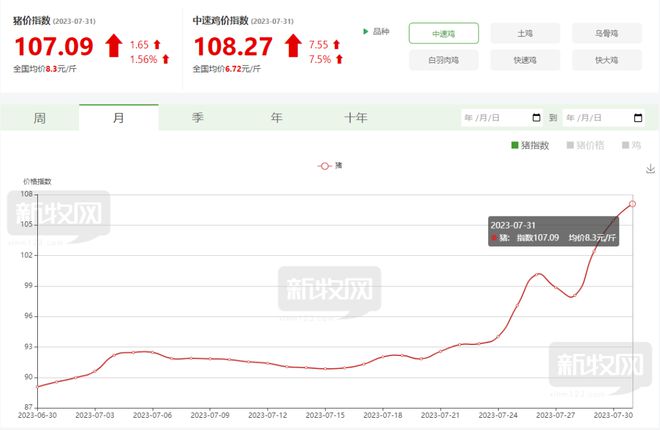Viewport: 660px width, 430px height.
Task: Click the 猪 legend marker above chart
Action: pos(325,165)
